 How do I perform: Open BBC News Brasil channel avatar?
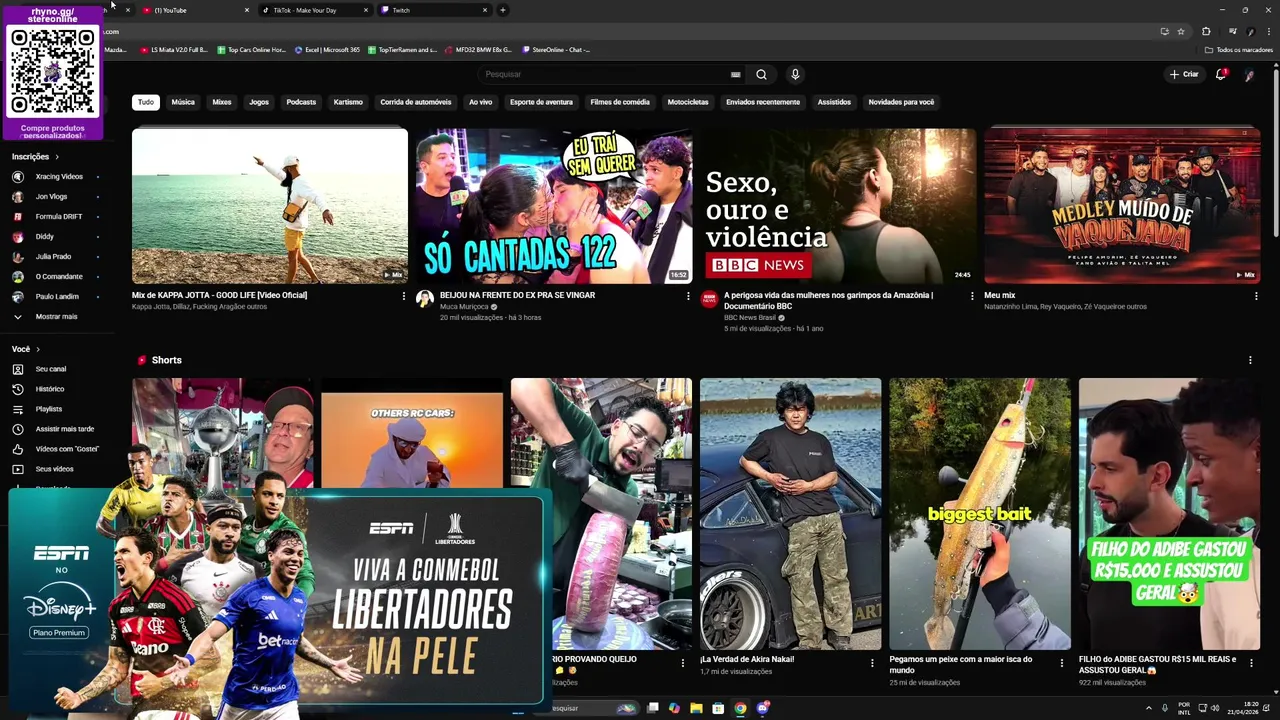(x=709, y=299)
